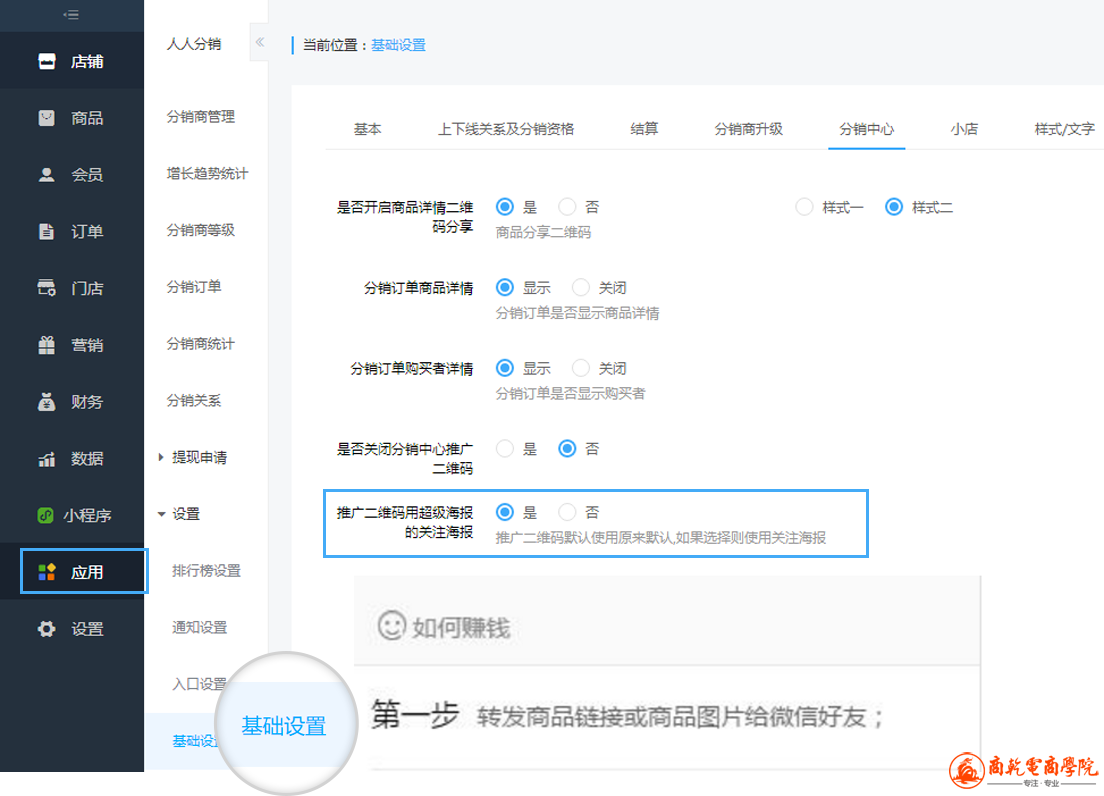Open 排行榜设置 under settings
The image size is (1104, 796).
tap(206, 571)
